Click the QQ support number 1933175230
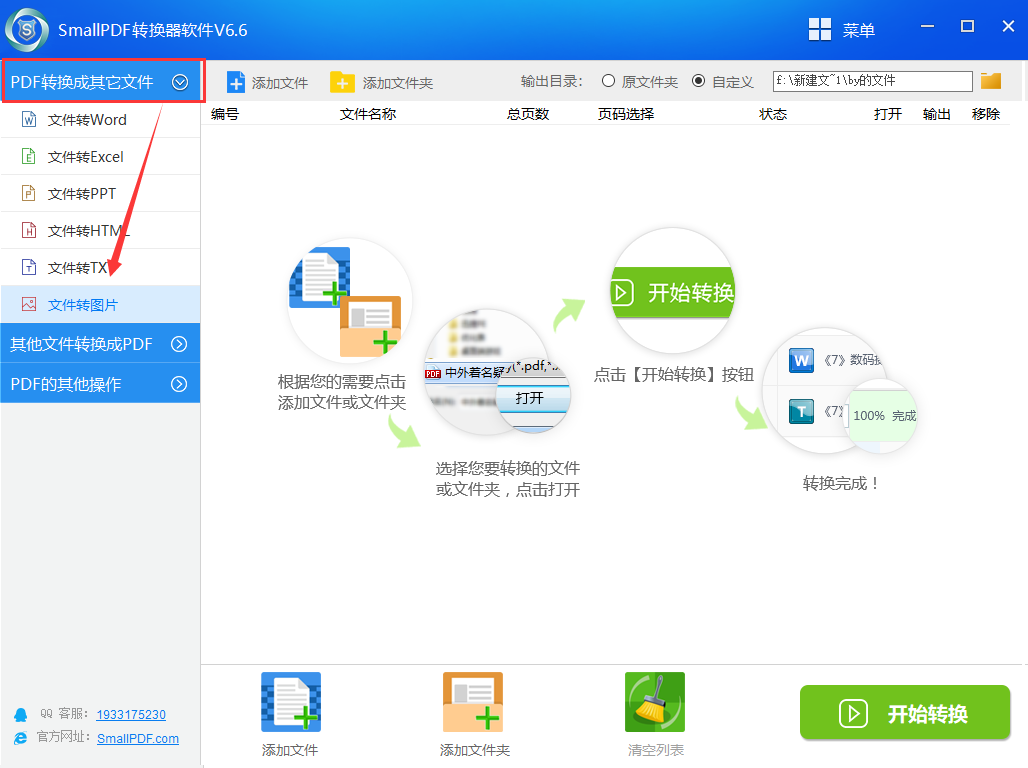Image resolution: width=1028 pixels, height=768 pixels. tap(131, 715)
